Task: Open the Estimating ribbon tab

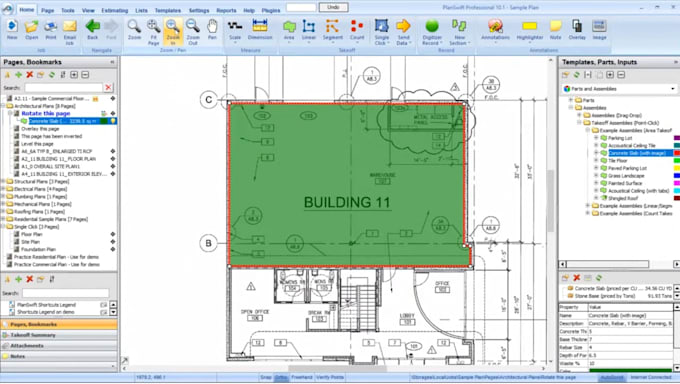Action: pyautogui.click(x=114, y=10)
